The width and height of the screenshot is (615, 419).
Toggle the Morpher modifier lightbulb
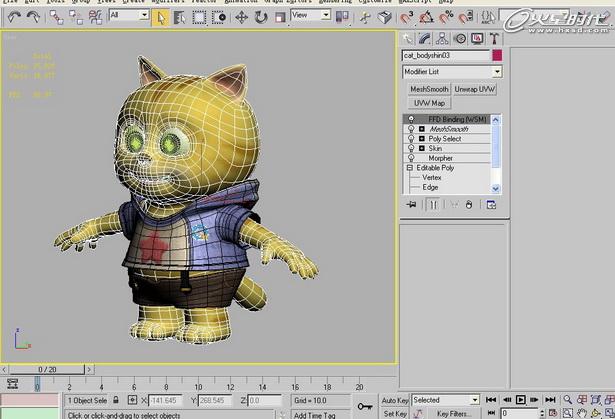411,158
